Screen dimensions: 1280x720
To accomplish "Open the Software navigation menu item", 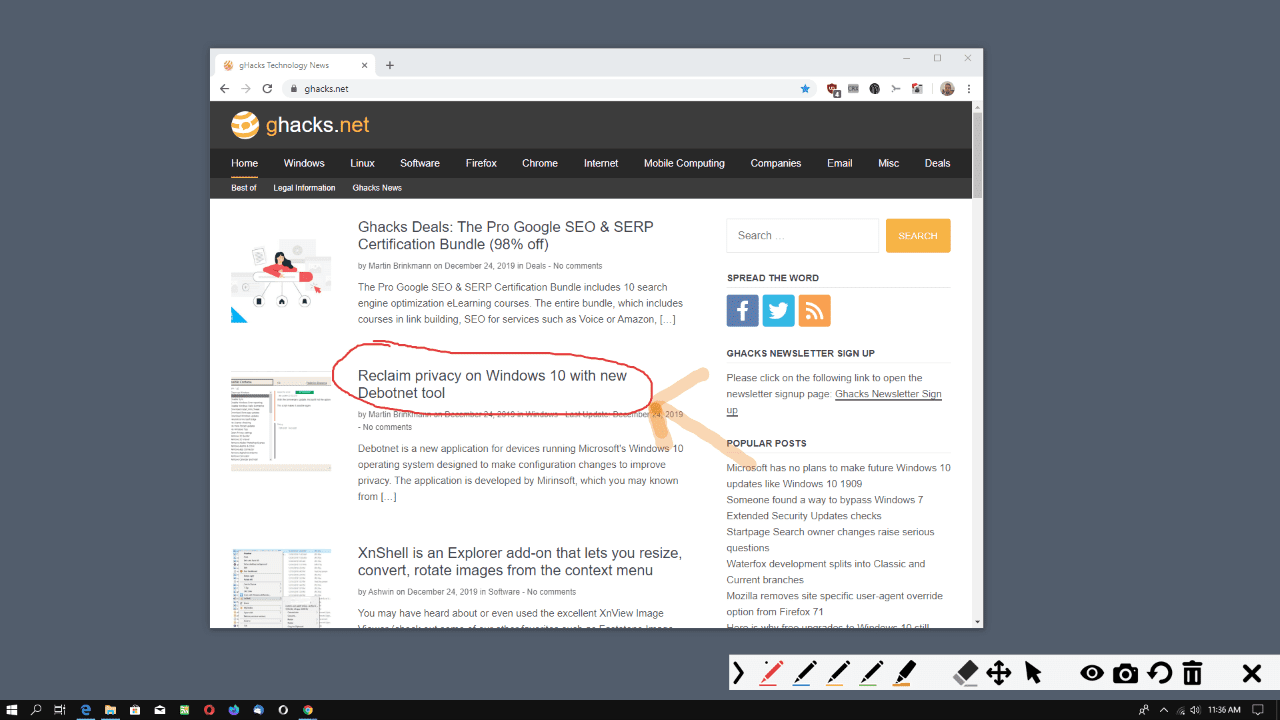I will coord(420,163).
